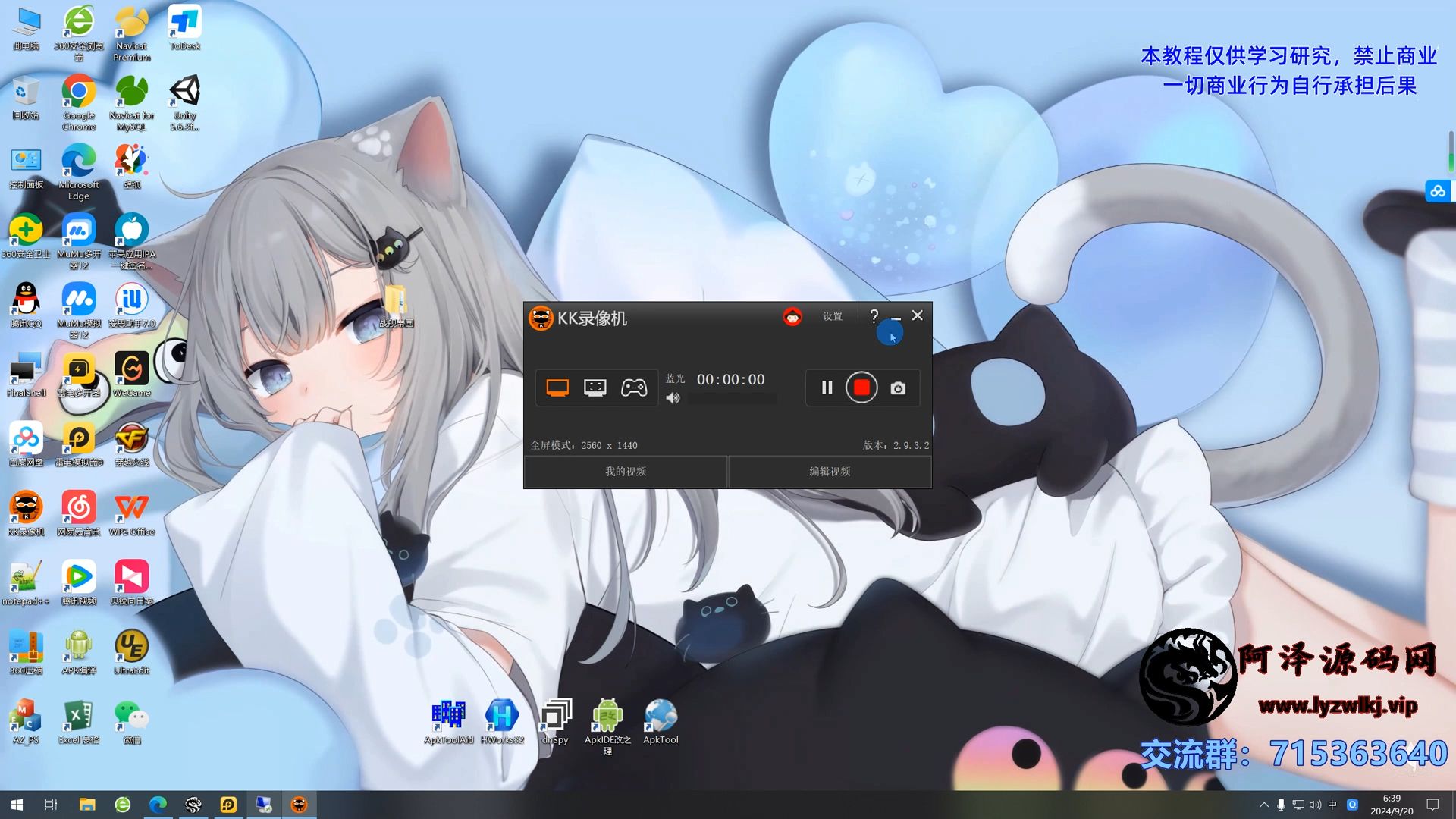The height and width of the screenshot is (819, 1456).
Task: Launch UltraEdit desktop shortcut
Action: coord(132,653)
